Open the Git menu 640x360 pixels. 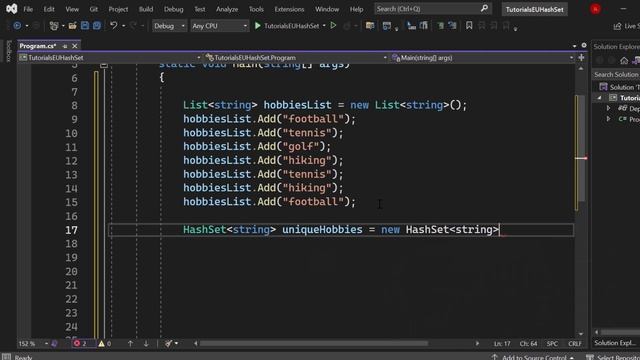(x=93, y=9)
